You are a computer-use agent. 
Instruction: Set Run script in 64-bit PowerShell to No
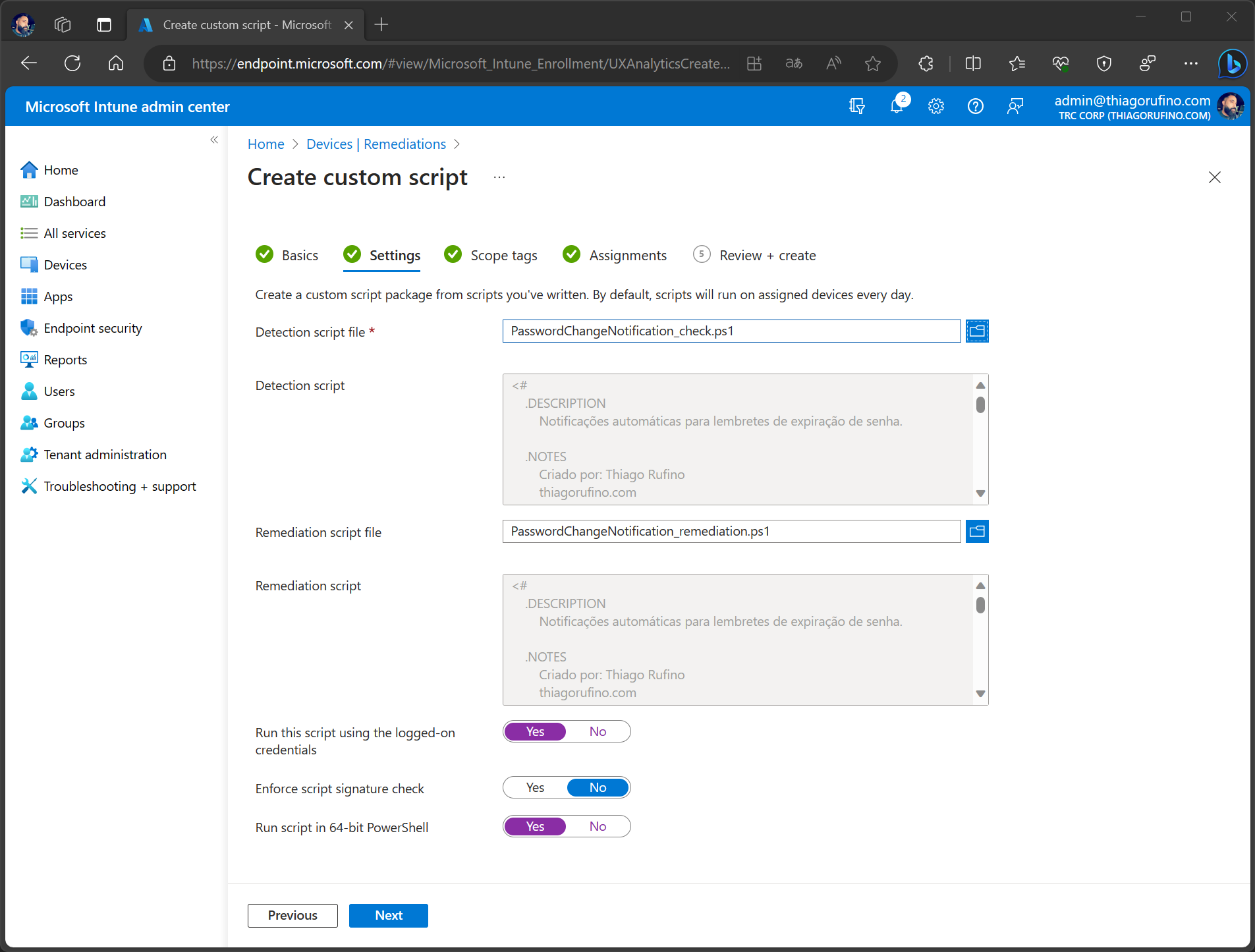point(598,827)
